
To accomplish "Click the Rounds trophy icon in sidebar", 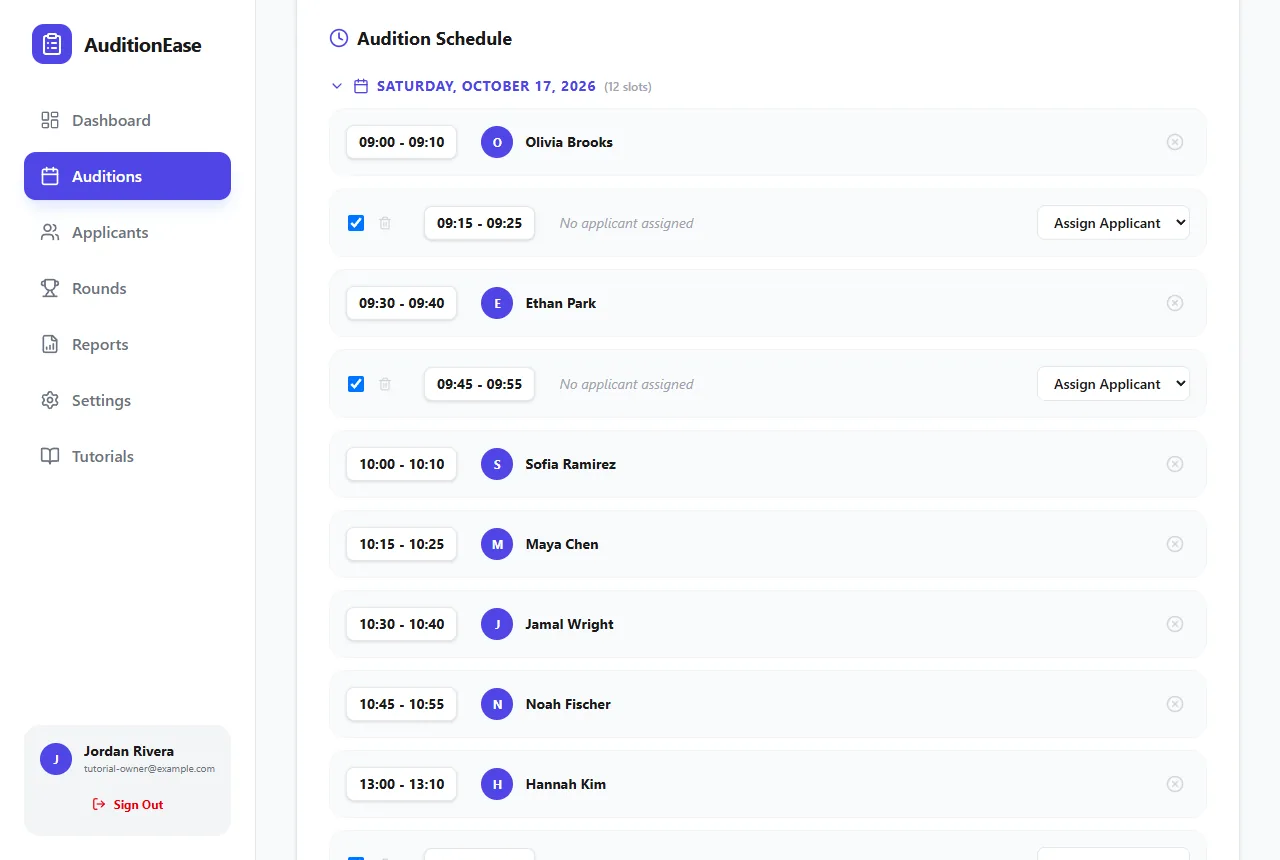I will click(x=50, y=288).
